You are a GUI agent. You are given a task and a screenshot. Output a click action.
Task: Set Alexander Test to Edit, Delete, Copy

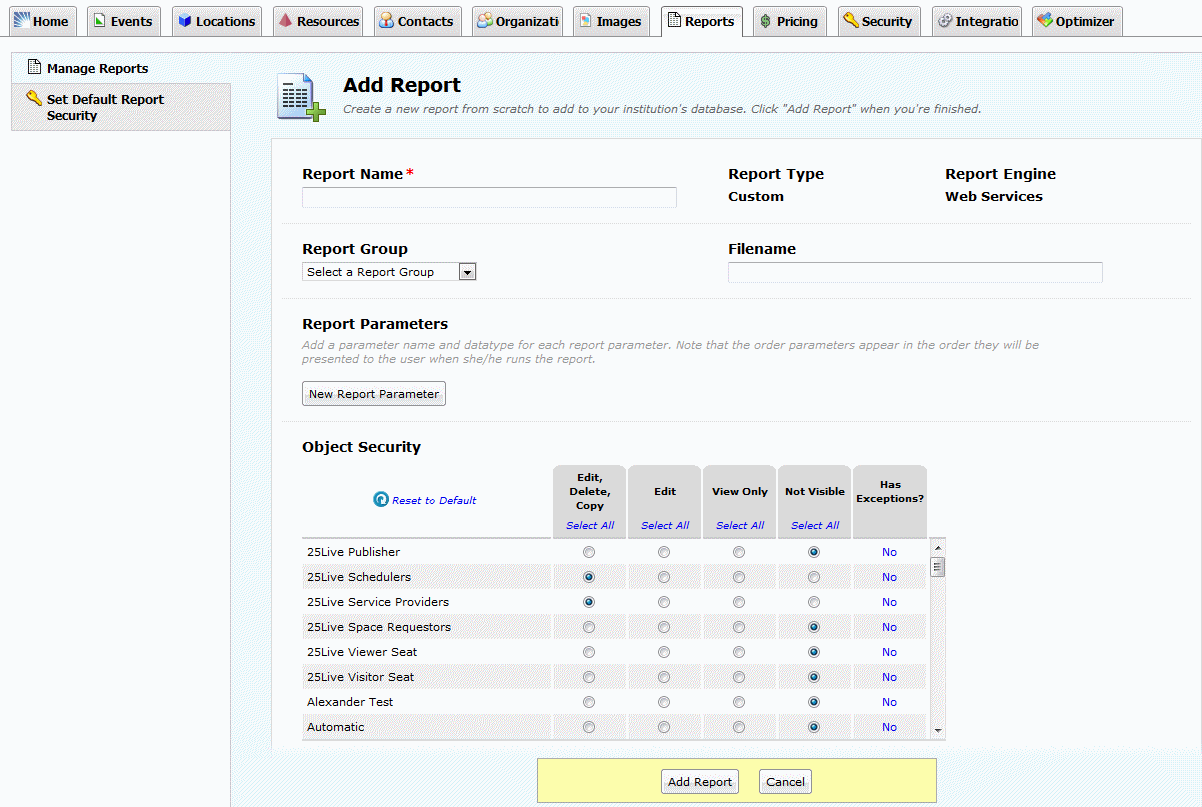589,702
